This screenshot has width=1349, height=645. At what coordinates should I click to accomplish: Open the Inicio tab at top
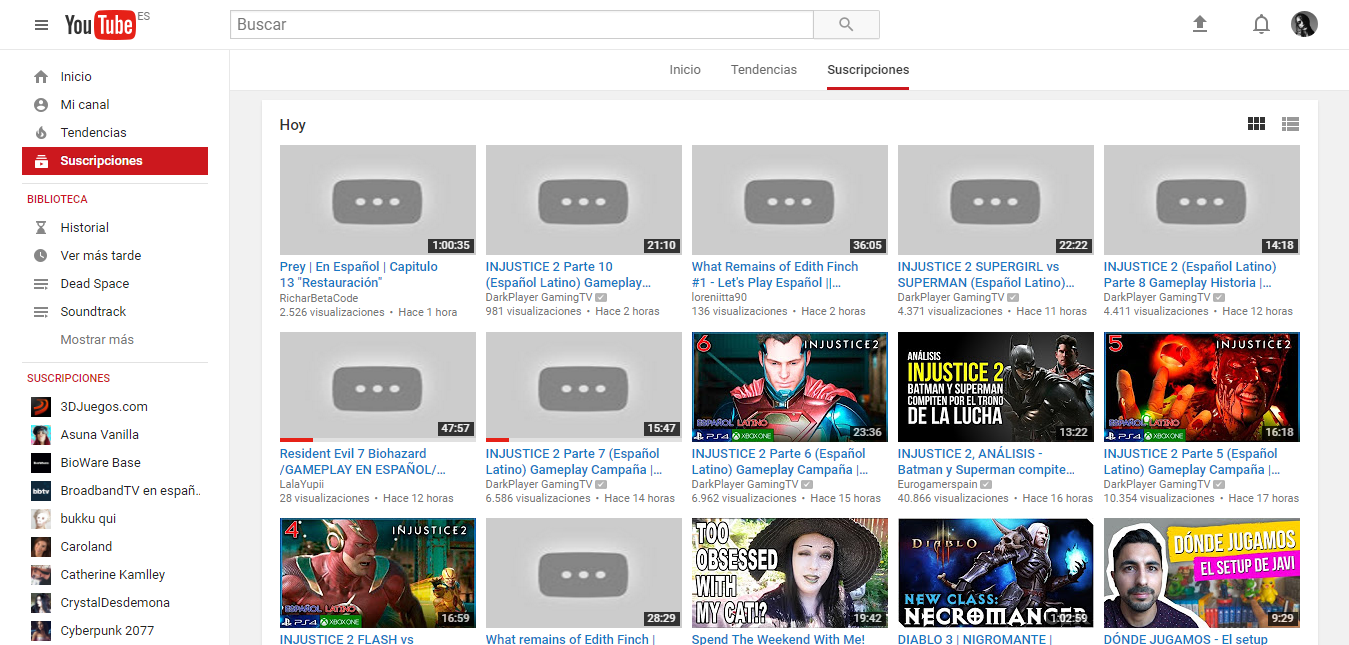point(685,70)
